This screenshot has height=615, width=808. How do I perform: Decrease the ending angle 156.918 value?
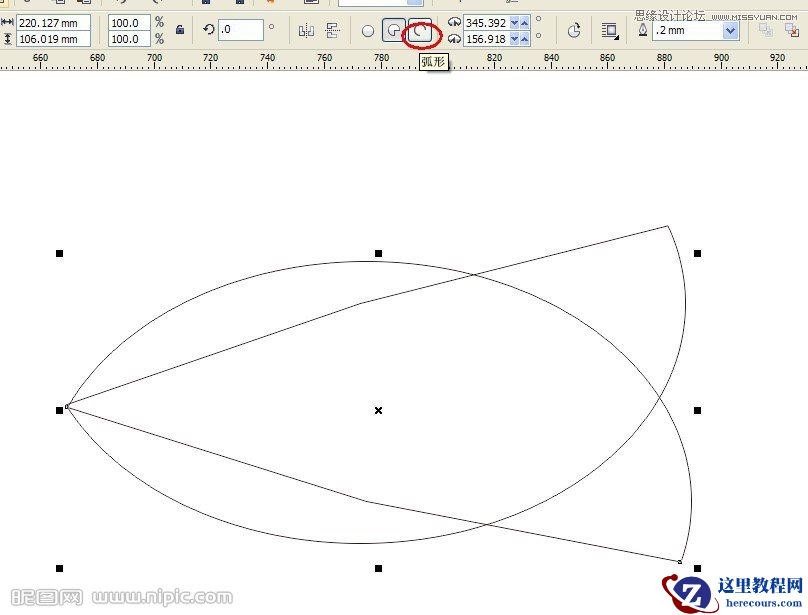tap(514, 39)
